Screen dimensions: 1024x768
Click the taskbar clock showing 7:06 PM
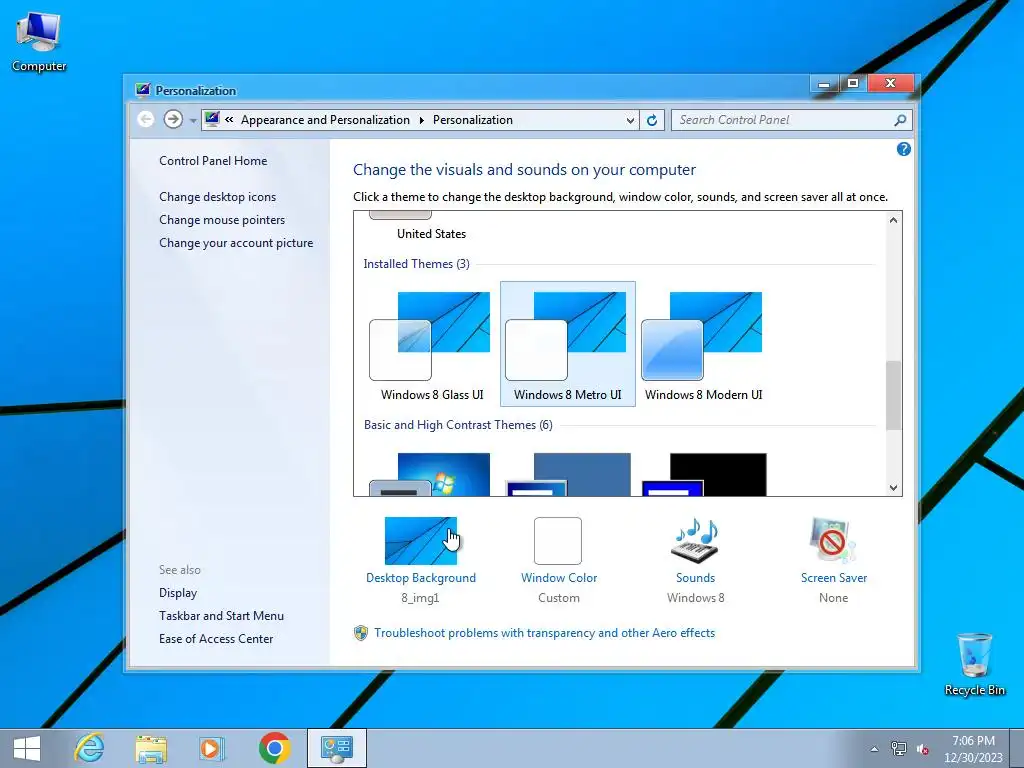click(973, 749)
